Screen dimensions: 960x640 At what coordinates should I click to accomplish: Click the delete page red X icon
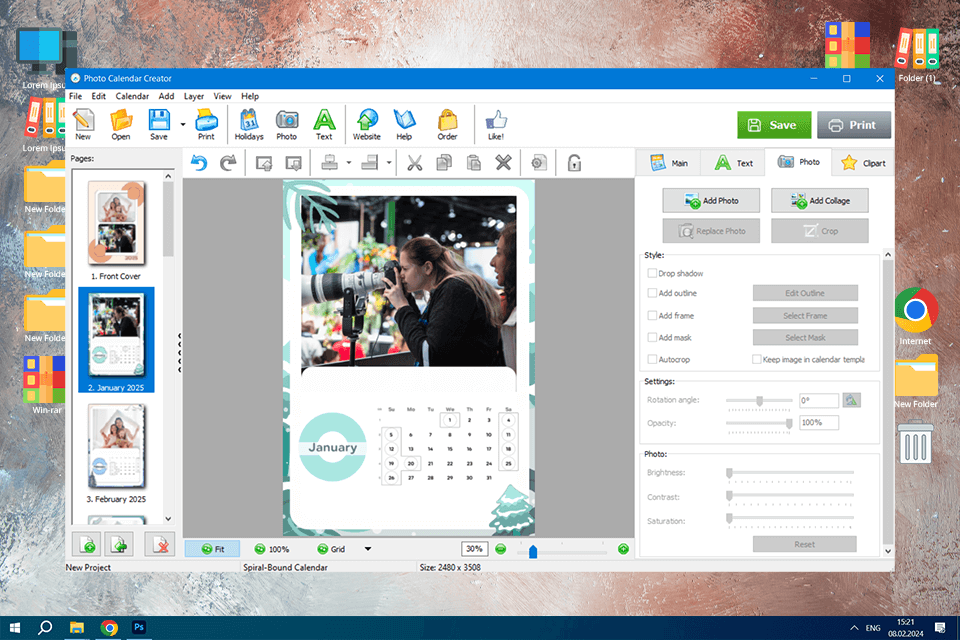click(160, 544)
